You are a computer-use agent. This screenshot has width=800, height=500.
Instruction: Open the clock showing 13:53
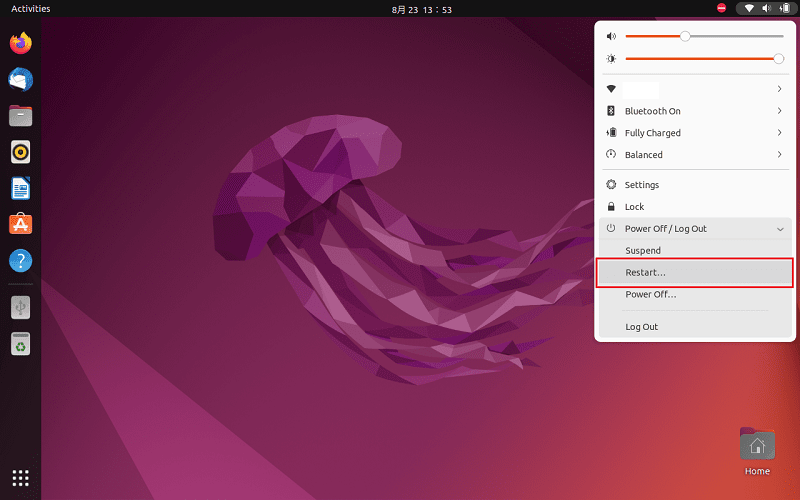(x=422, y=9)
